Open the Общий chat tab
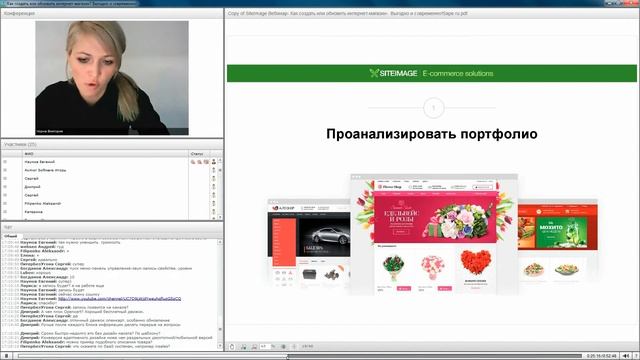Image resolution: width=640 pixels, height=360 pixels. tap(11, 236)
